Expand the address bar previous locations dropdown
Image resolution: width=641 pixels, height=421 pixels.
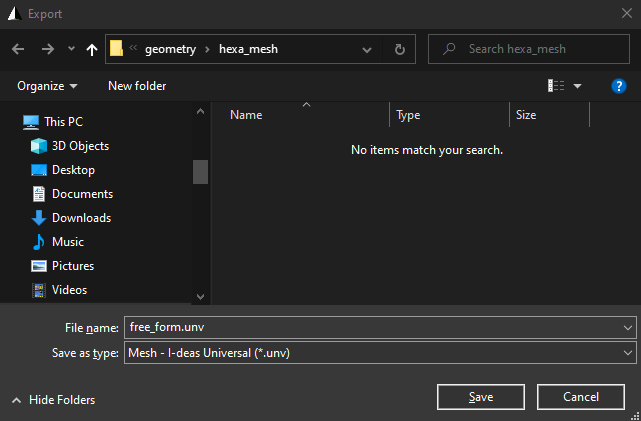click(368, 49)
